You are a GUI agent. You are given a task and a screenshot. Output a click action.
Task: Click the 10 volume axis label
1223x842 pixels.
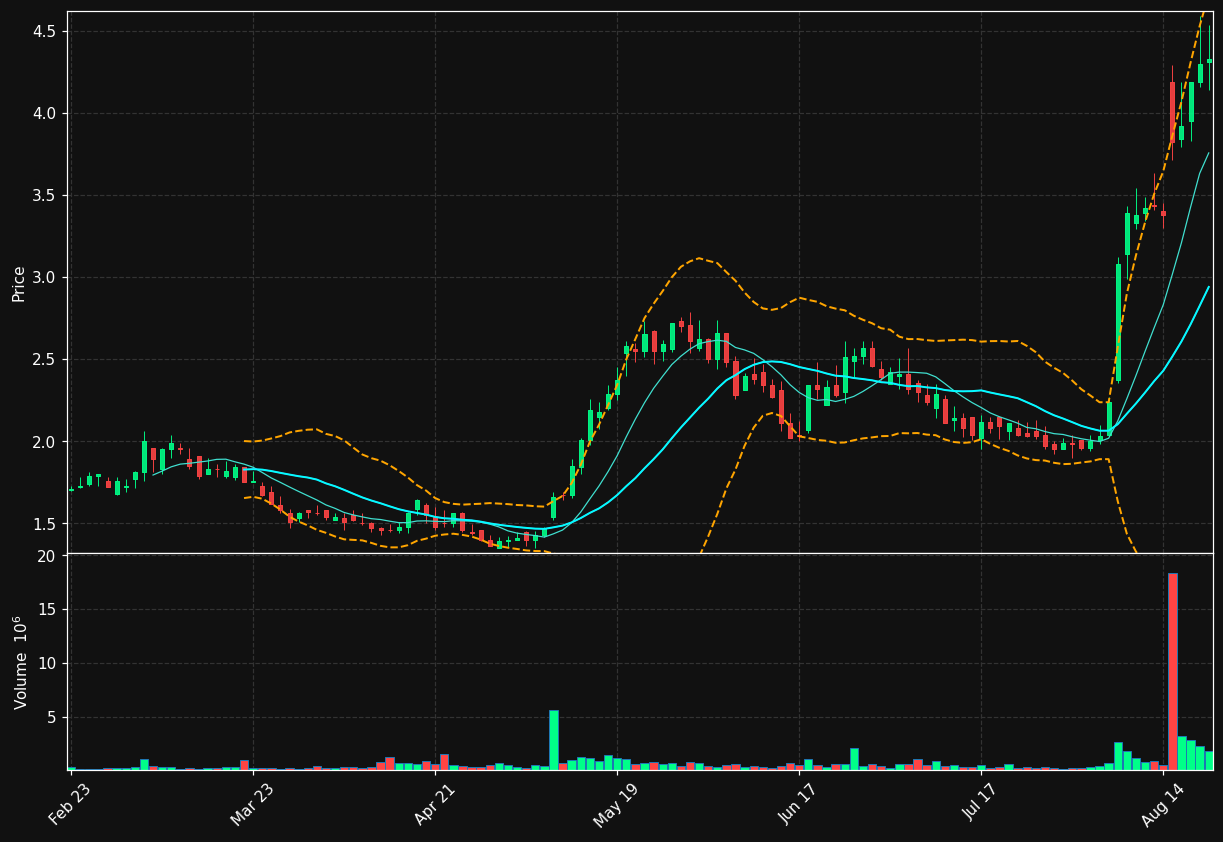point(47,663)
